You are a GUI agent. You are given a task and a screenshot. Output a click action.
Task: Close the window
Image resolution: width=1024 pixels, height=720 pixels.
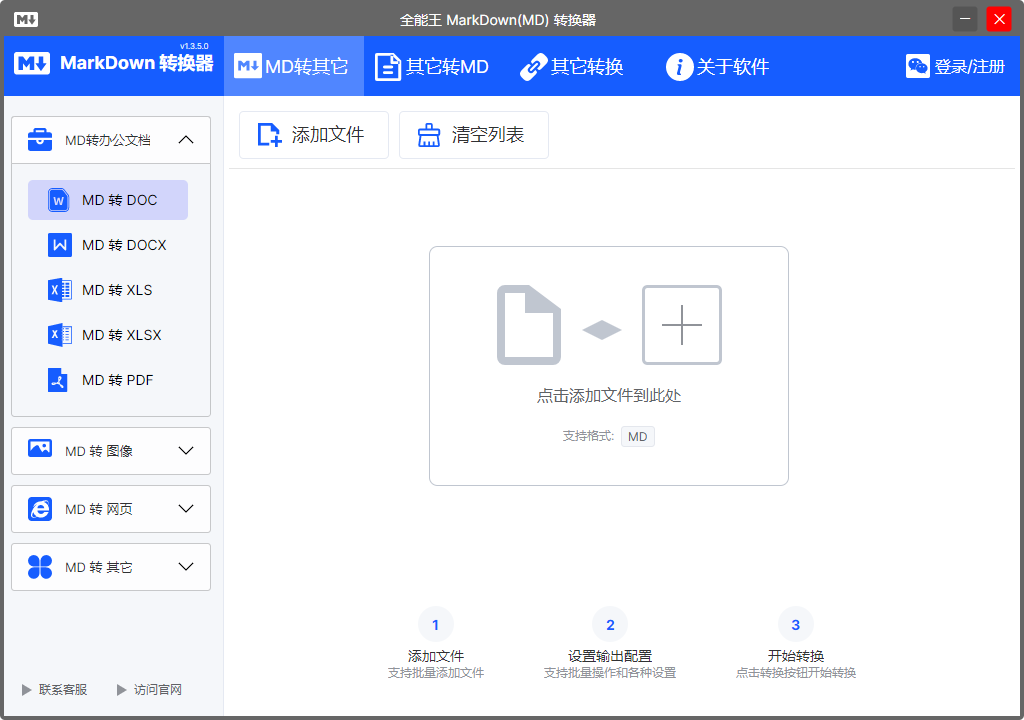999,19
